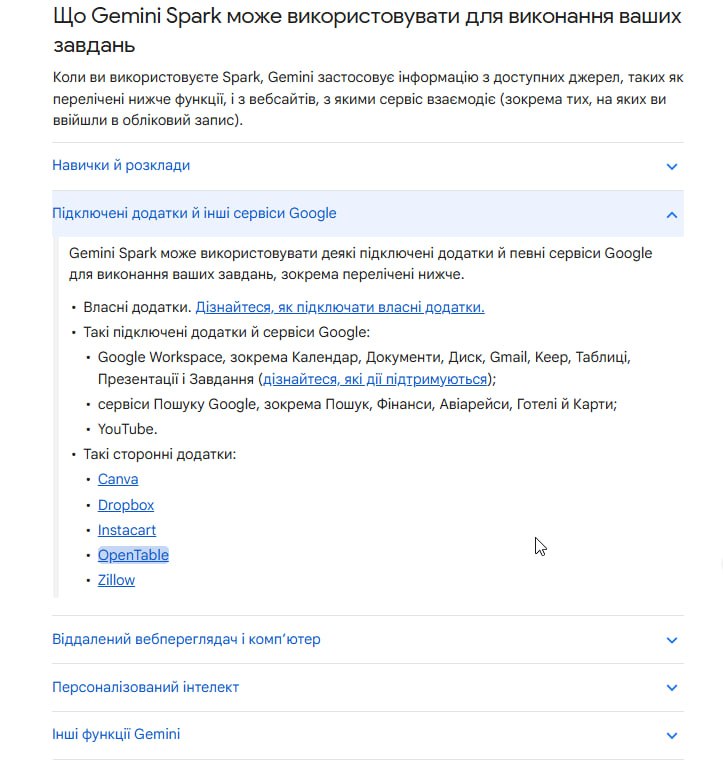
Task: Click the Такі сторонні додатки list label
Action: [160, 454]
